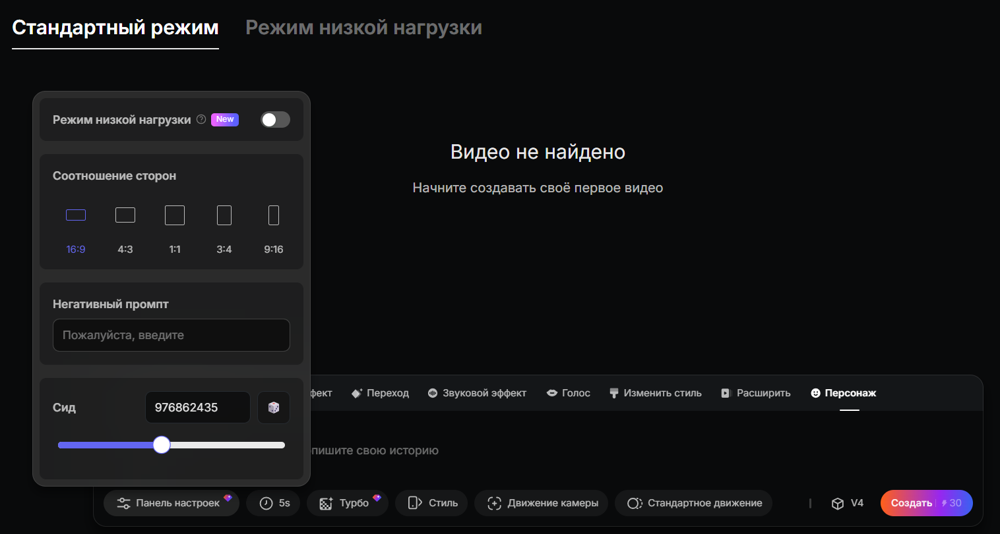Click the brush icon of Изменить стиль
Viewport: 1000px width, 534px height.
pyautogui.click(x=614, y=393)
